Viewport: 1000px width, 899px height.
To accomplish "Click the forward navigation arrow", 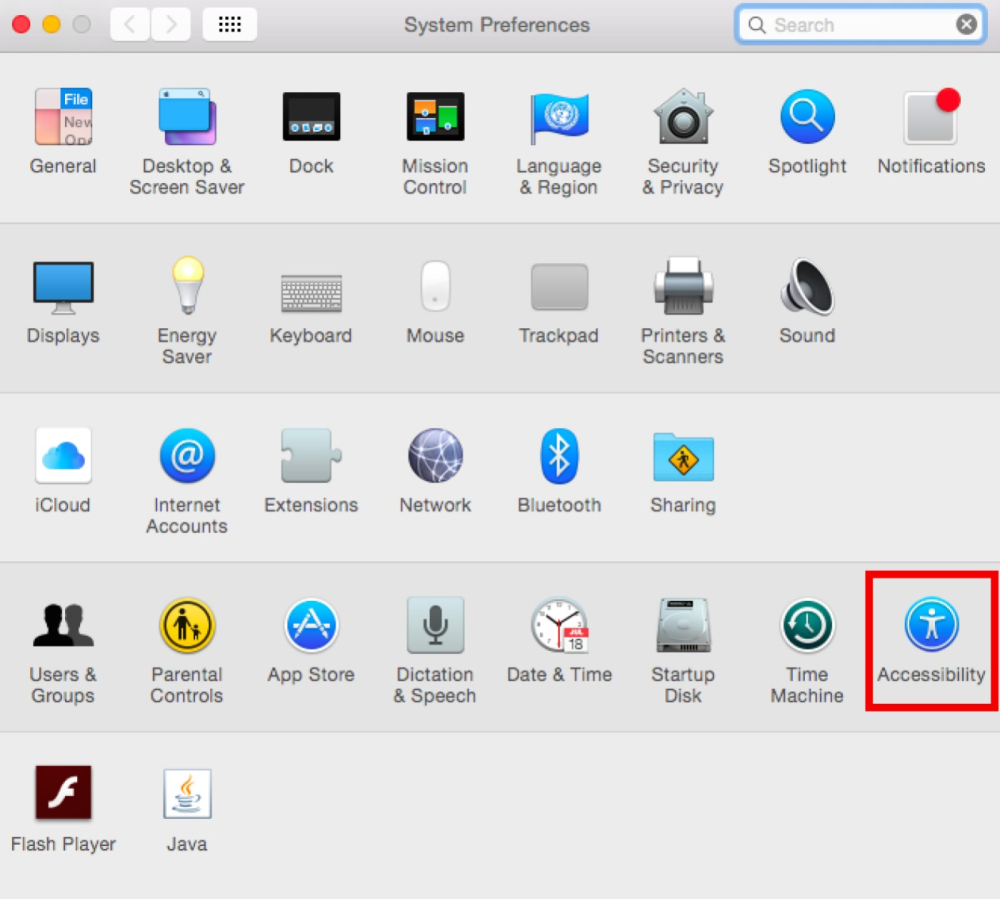I will point(170,25).
